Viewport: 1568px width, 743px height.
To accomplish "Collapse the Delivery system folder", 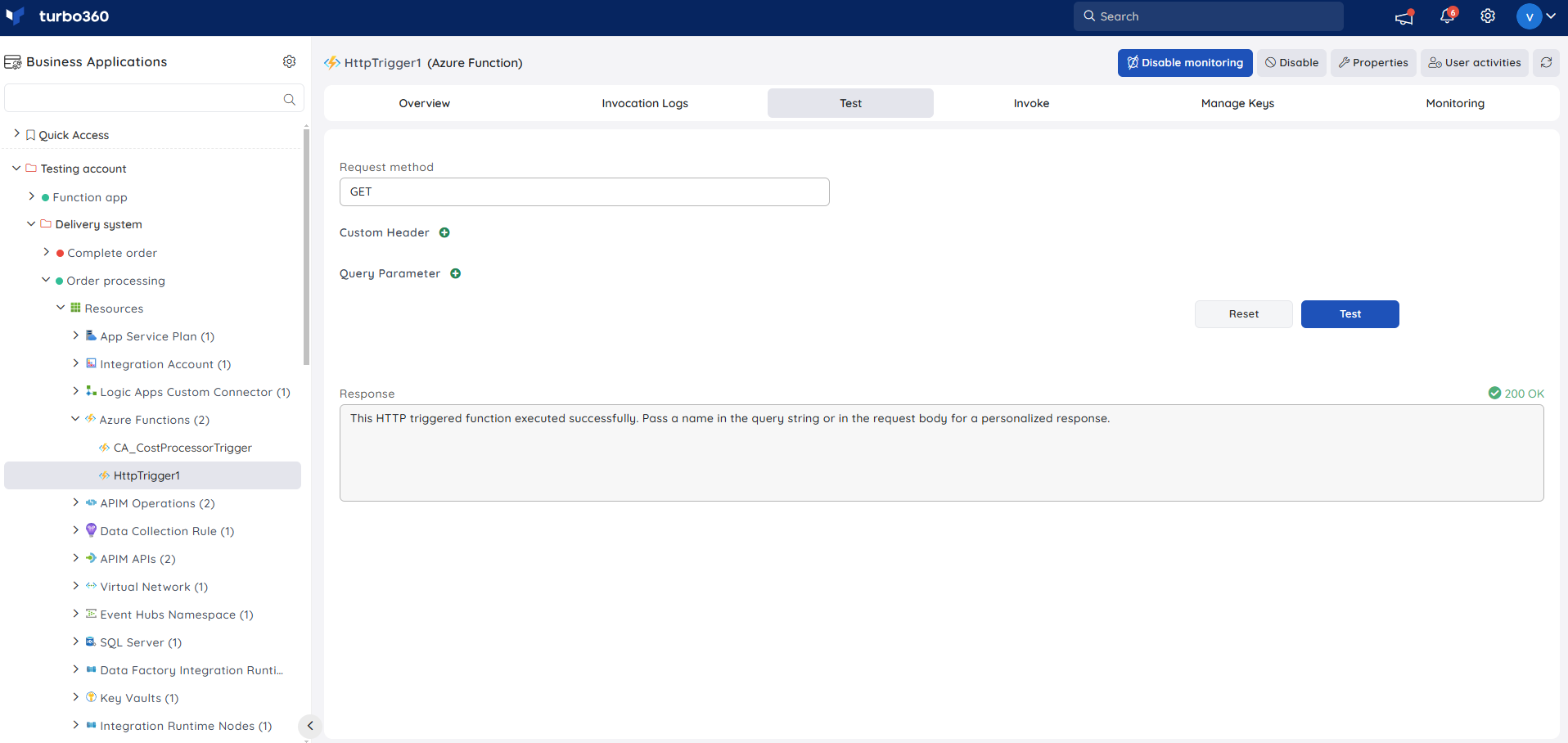I will [x=31, y=223].
